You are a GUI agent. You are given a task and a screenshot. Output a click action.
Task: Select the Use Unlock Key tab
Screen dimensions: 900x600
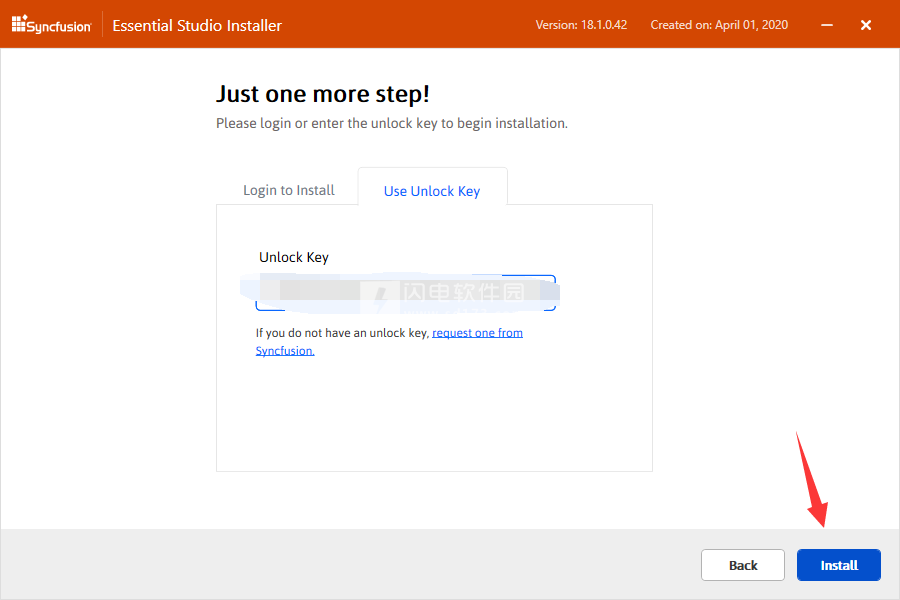[x=432, y=187]
